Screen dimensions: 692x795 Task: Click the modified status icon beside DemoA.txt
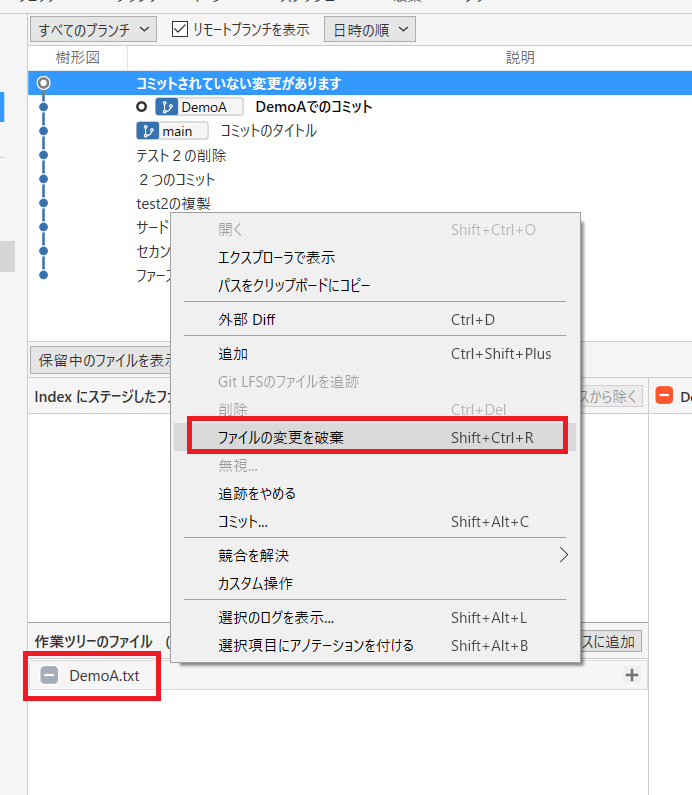click(x=49, y=676)
